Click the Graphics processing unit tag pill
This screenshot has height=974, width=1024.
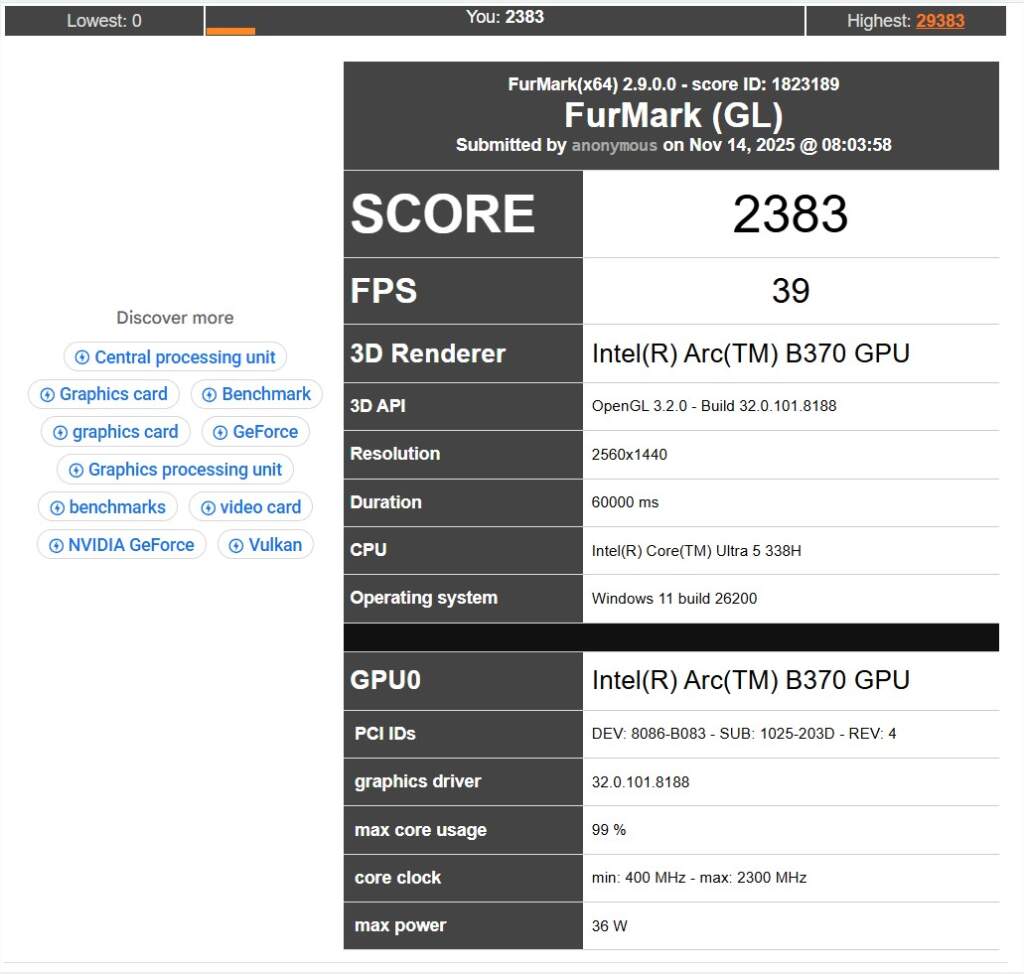coord(174,469)
